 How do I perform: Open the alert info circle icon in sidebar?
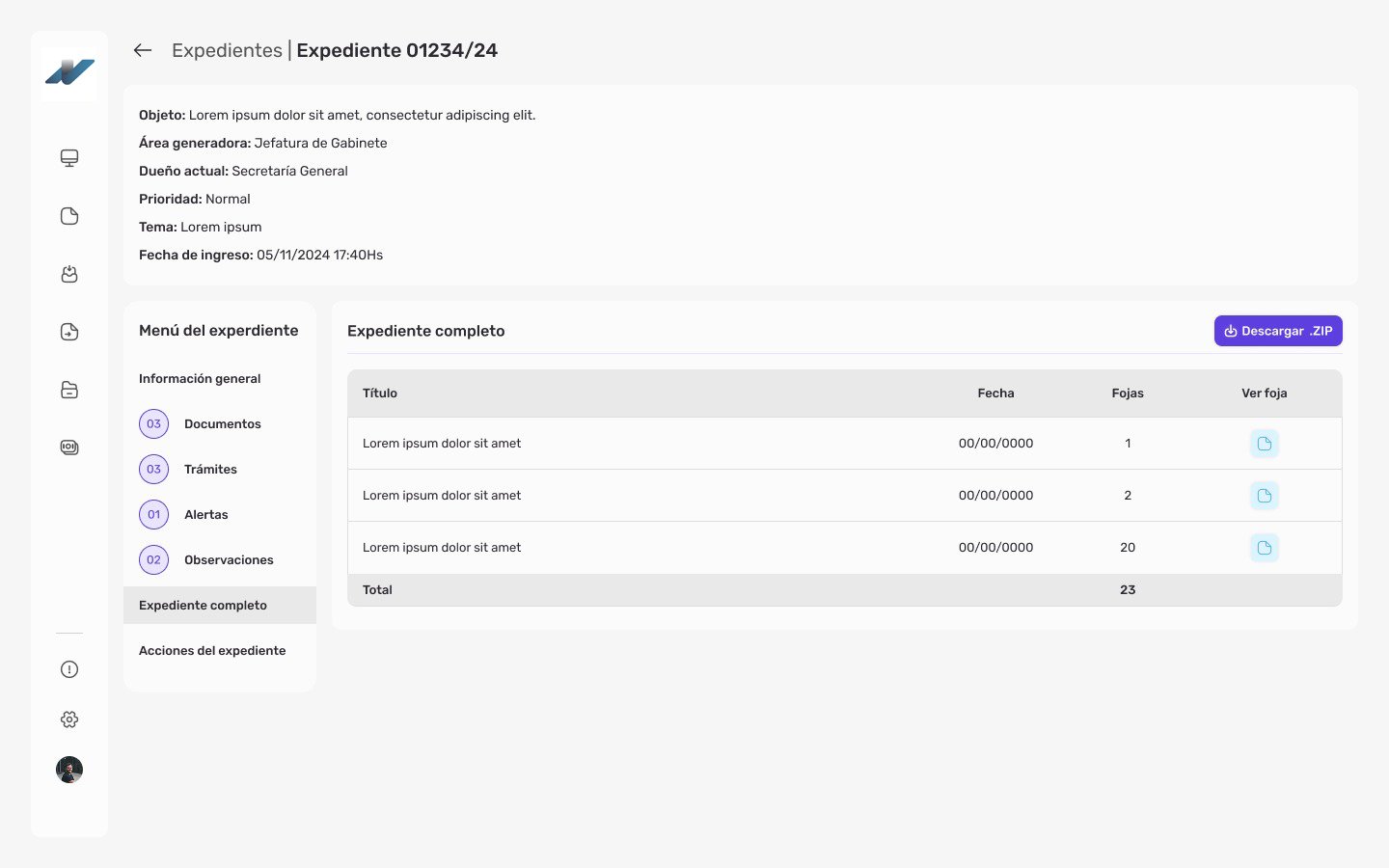click(x=69, y=669)
